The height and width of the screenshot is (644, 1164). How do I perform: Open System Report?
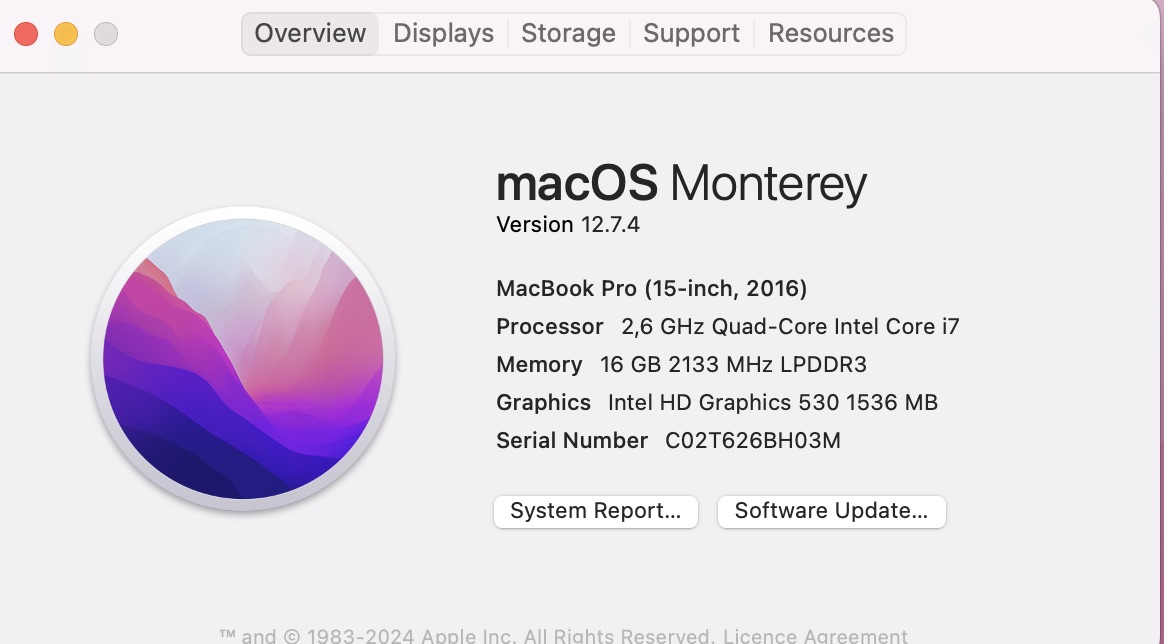[x=595, y=511]
